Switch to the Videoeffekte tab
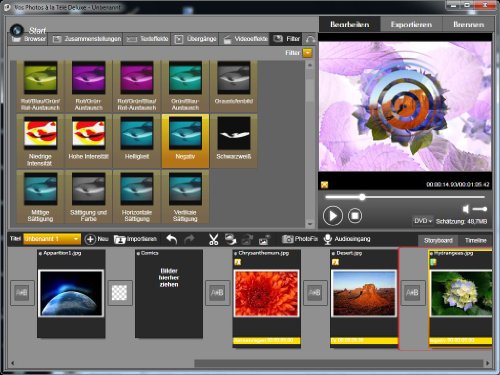The width and height of the screenshot is (500, 375). pyautogui.click(x=245, y=39)
